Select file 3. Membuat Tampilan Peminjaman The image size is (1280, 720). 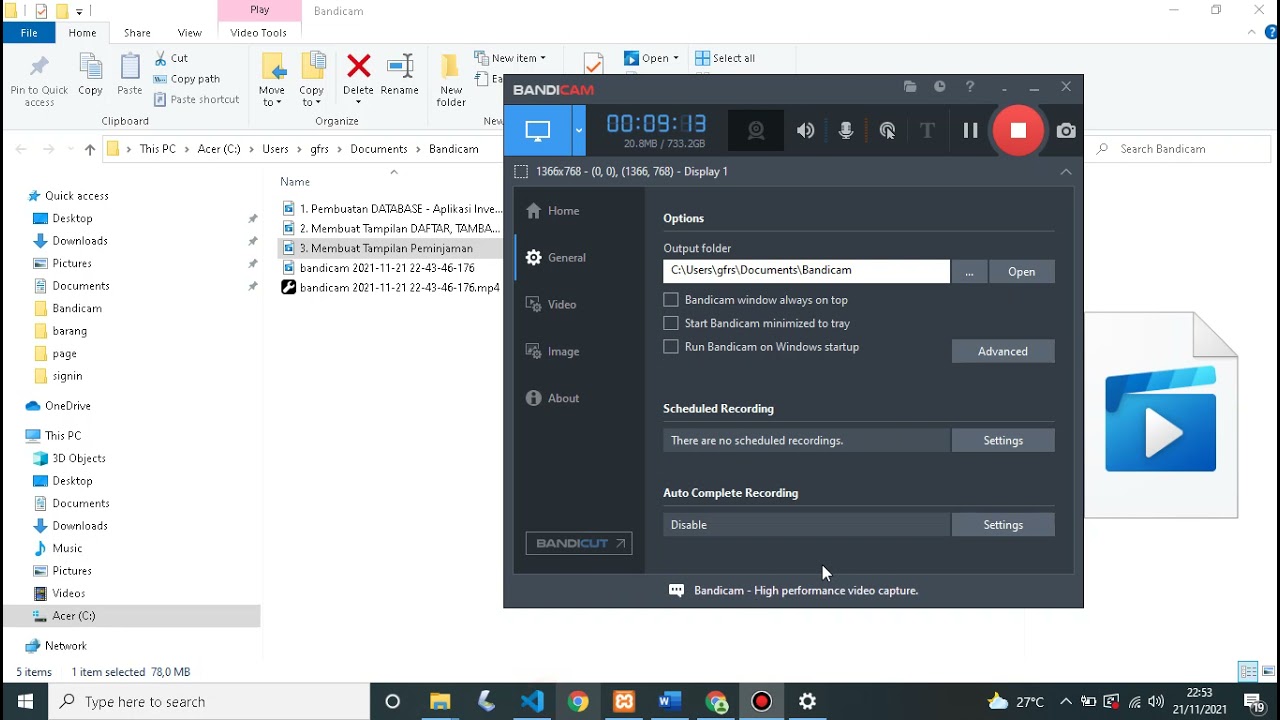(x=387, y=248)
